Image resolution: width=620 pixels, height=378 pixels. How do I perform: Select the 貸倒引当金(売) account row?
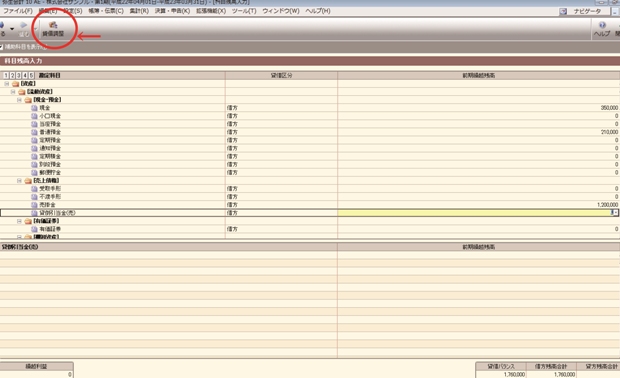[310, 213]
